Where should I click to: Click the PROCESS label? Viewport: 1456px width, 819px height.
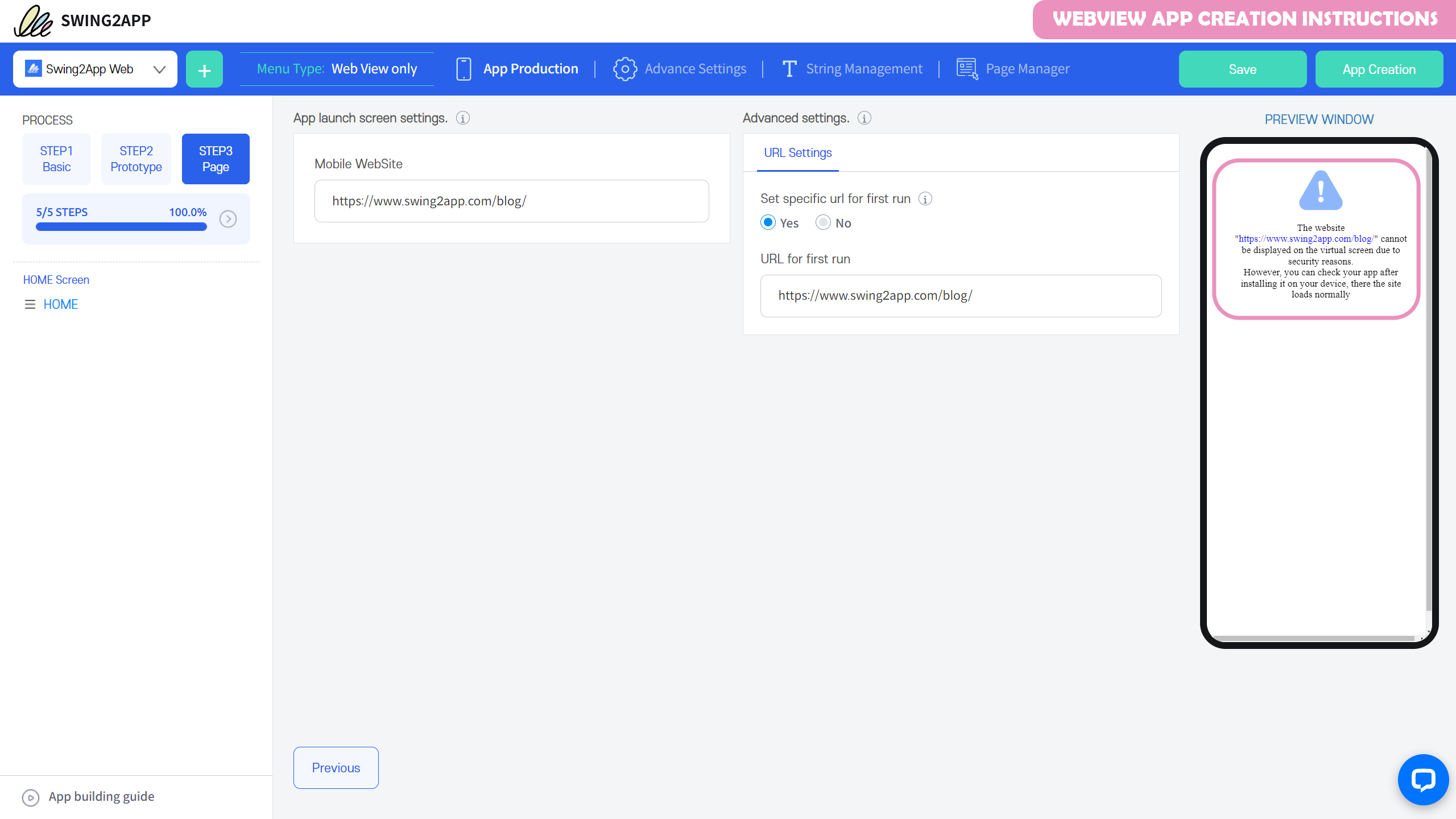[47, 121]
